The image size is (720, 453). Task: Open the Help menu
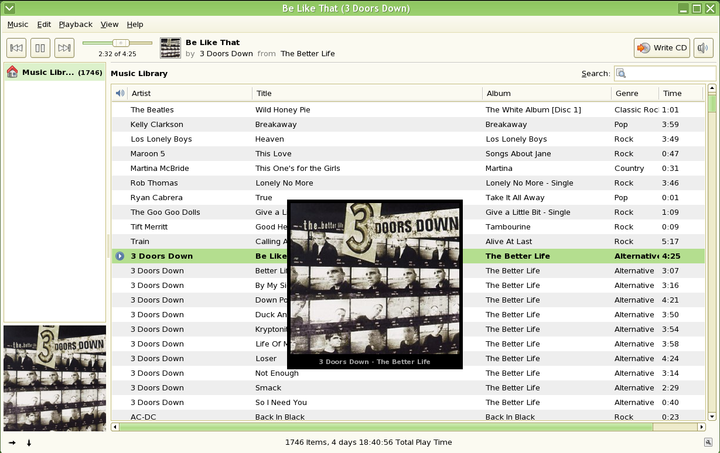[x=135, y=24]
